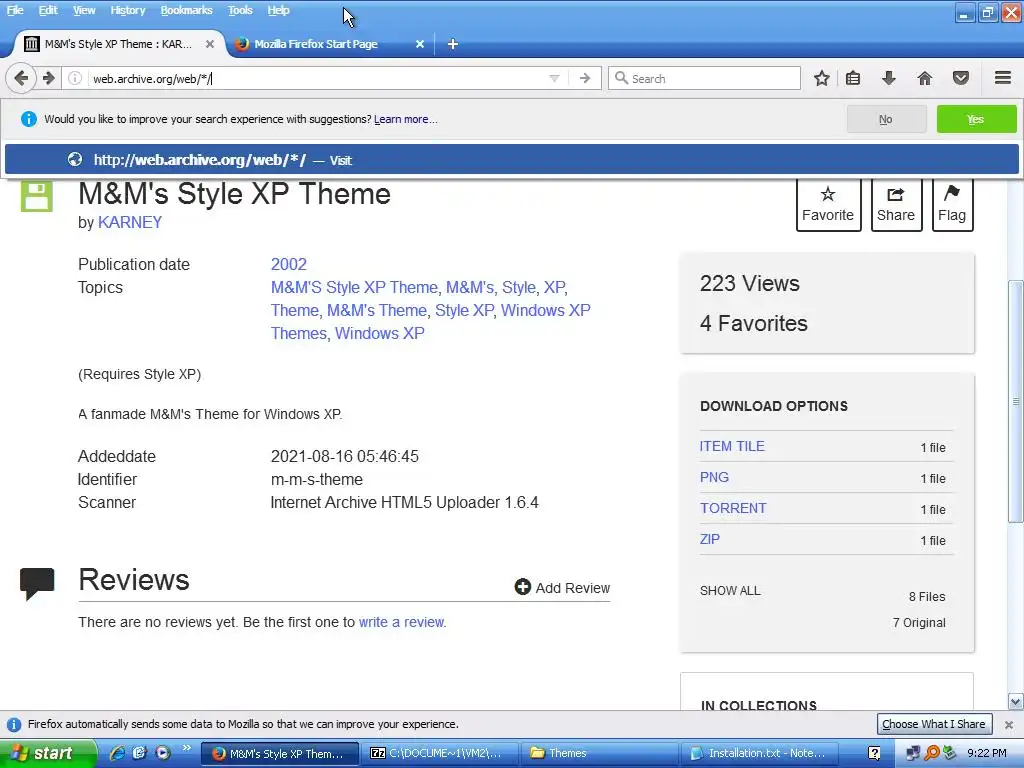
Task: Click the Go arrow in the address bar
Action: click(585, 78)
